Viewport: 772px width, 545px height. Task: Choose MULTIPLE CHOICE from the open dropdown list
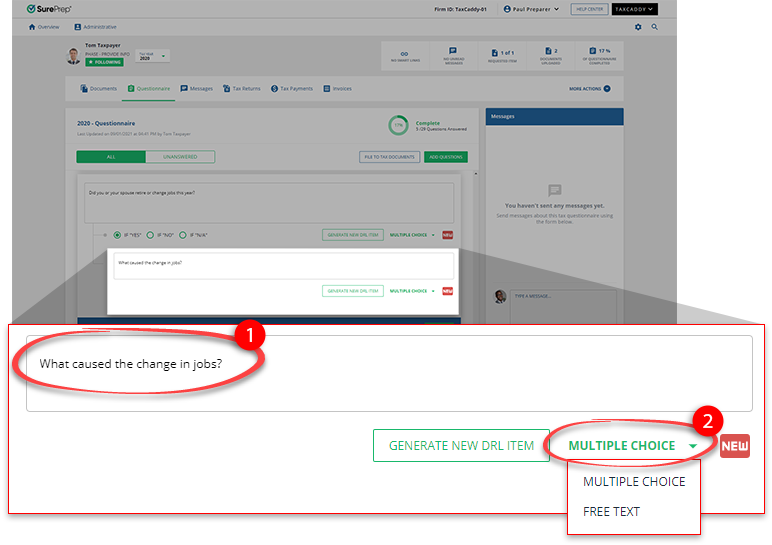(634, 481)
